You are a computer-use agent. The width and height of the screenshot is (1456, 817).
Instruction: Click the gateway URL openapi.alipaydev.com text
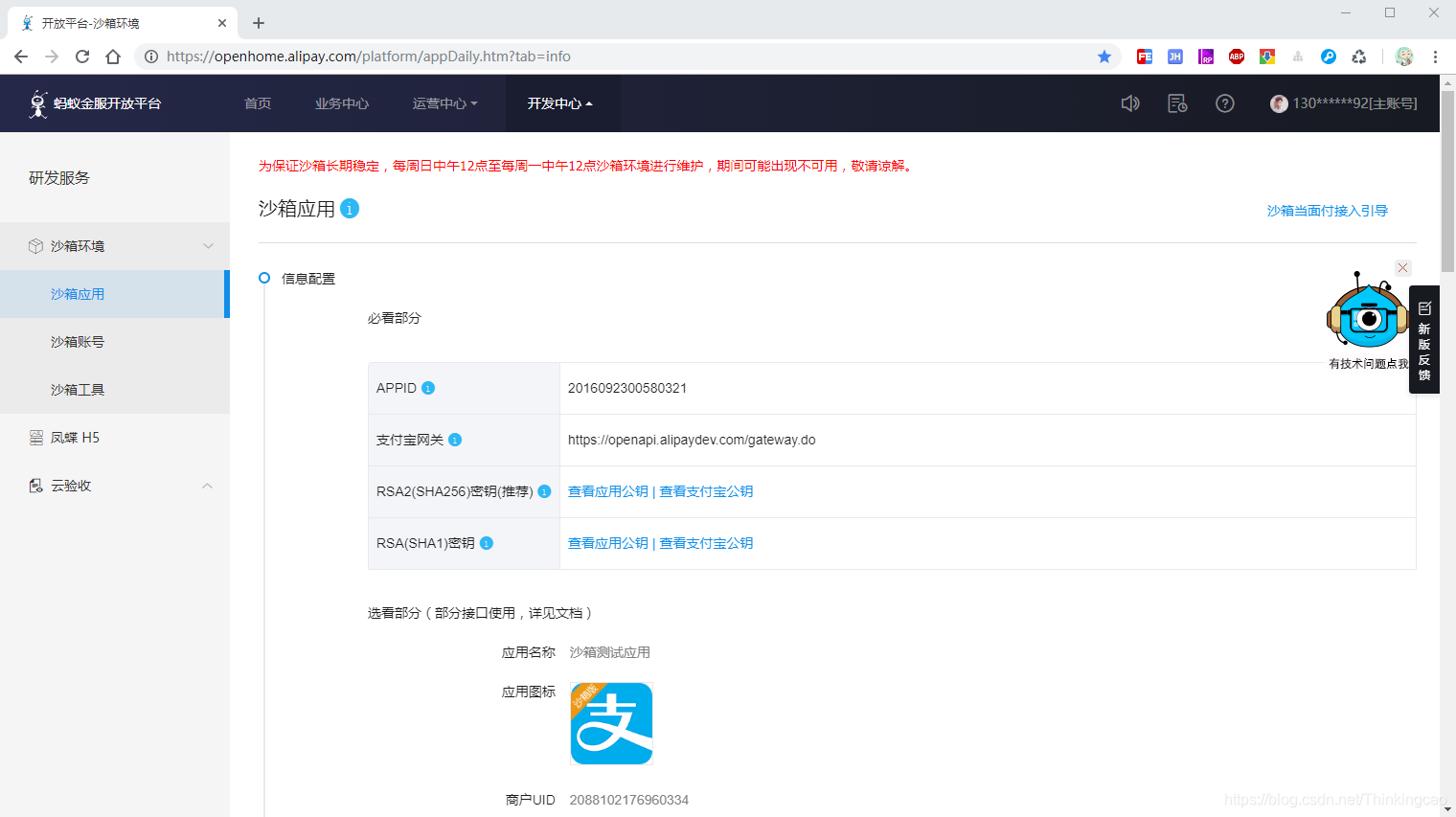coord(692,440)
